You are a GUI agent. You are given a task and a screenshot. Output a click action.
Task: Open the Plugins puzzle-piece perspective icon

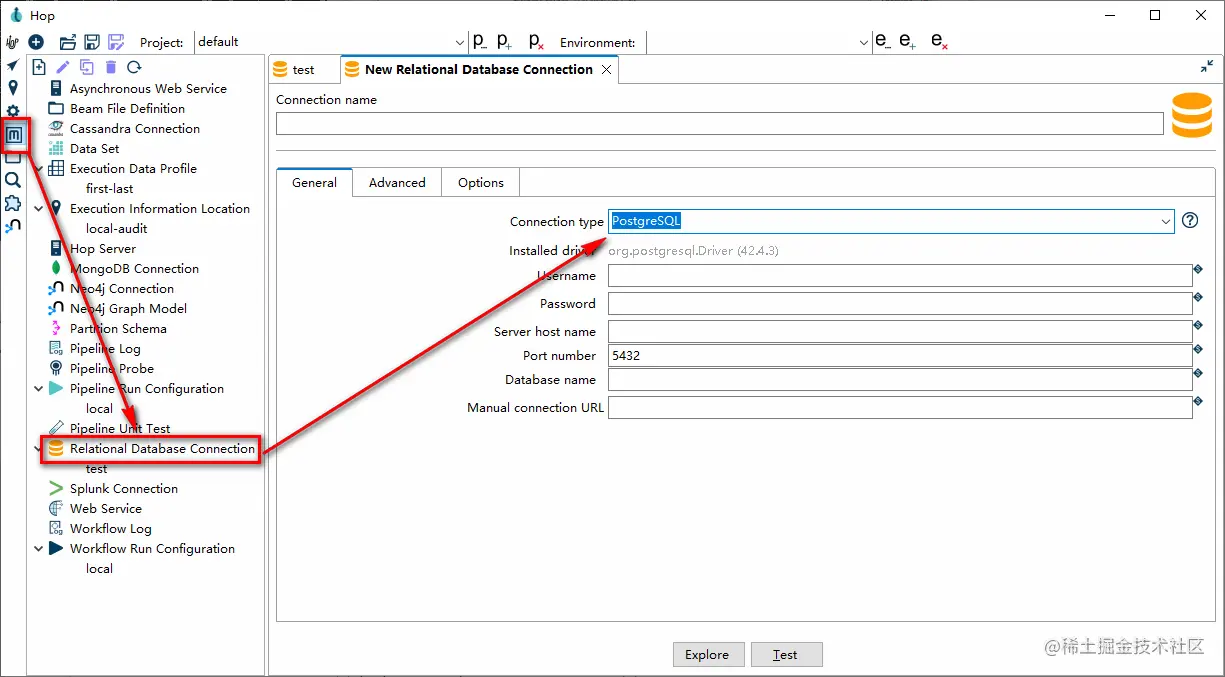pos(12,203)
